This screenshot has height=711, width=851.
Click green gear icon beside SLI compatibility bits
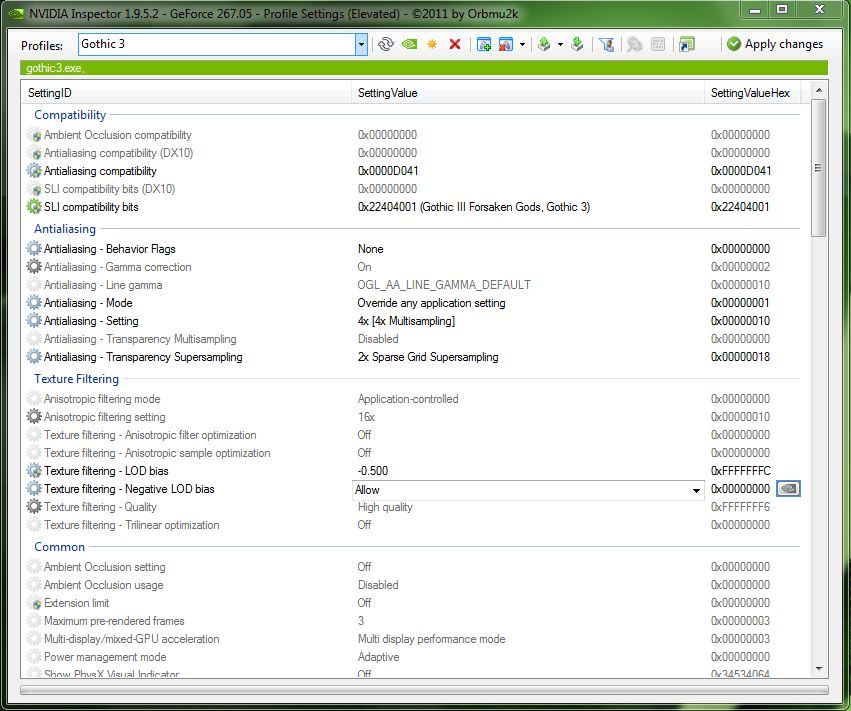(x=34, y=207)
